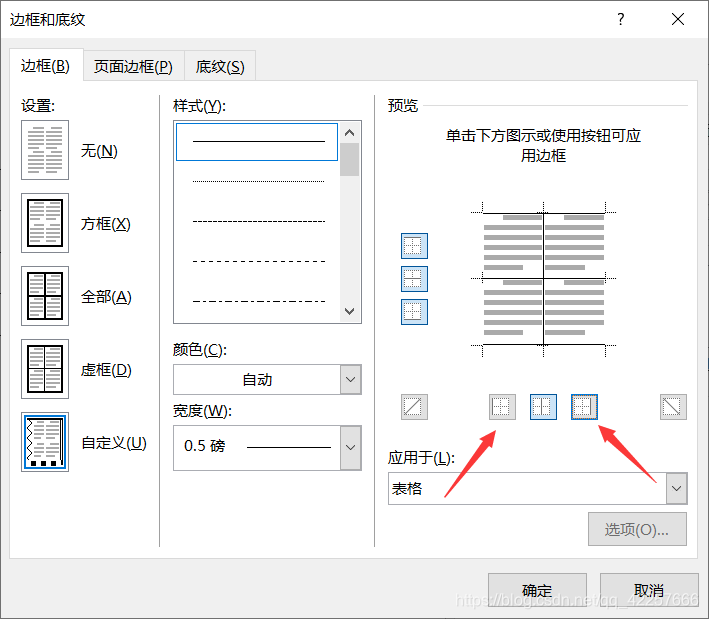The width and height of the screenshot is (709, 619).
Task: Click the 选项(O)... options button
Action: click(x=637, y=529)
